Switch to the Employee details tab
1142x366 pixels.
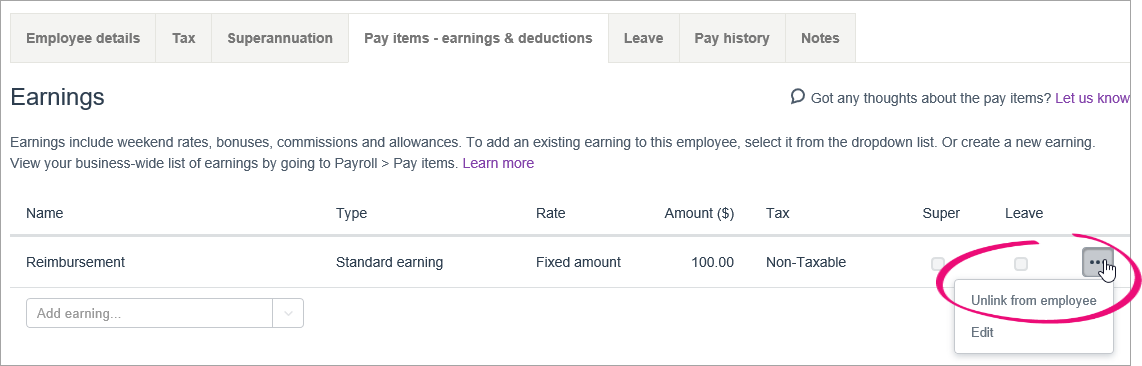(x=83, y=39)
